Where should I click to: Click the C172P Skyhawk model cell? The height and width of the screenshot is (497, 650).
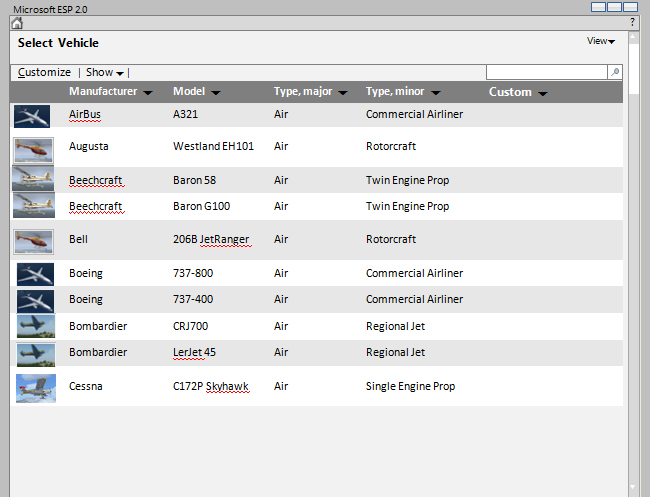(211, 386)
